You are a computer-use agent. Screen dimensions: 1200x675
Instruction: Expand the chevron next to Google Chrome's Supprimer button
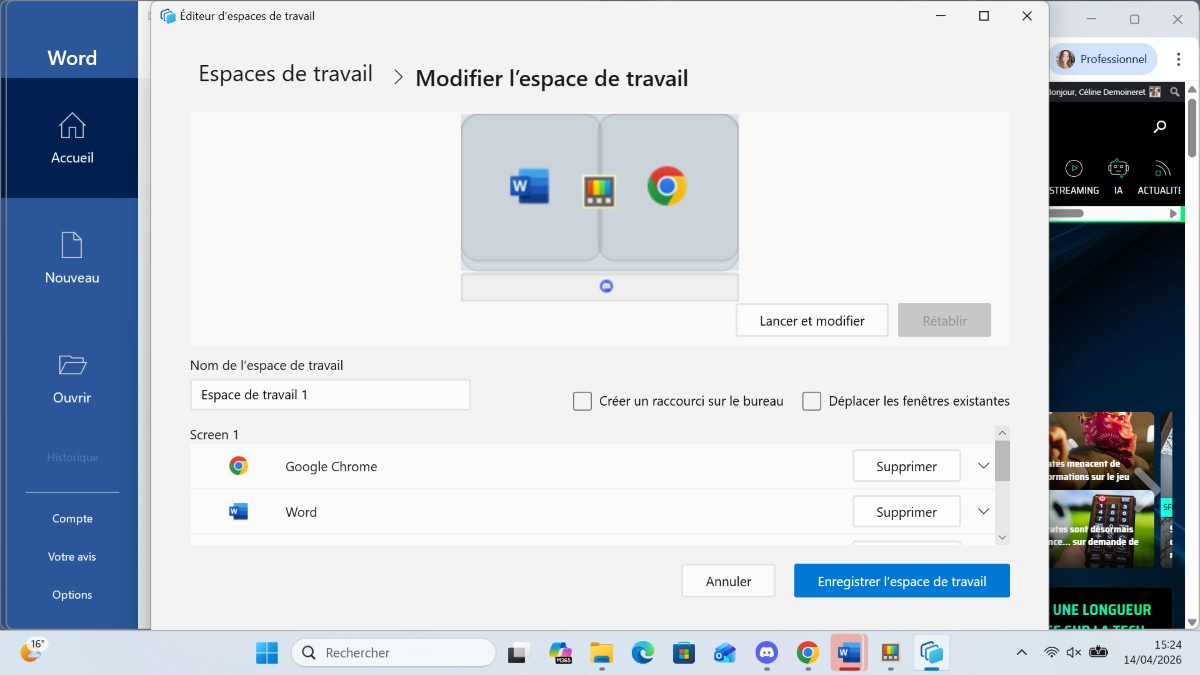click(x=983, y=465)
